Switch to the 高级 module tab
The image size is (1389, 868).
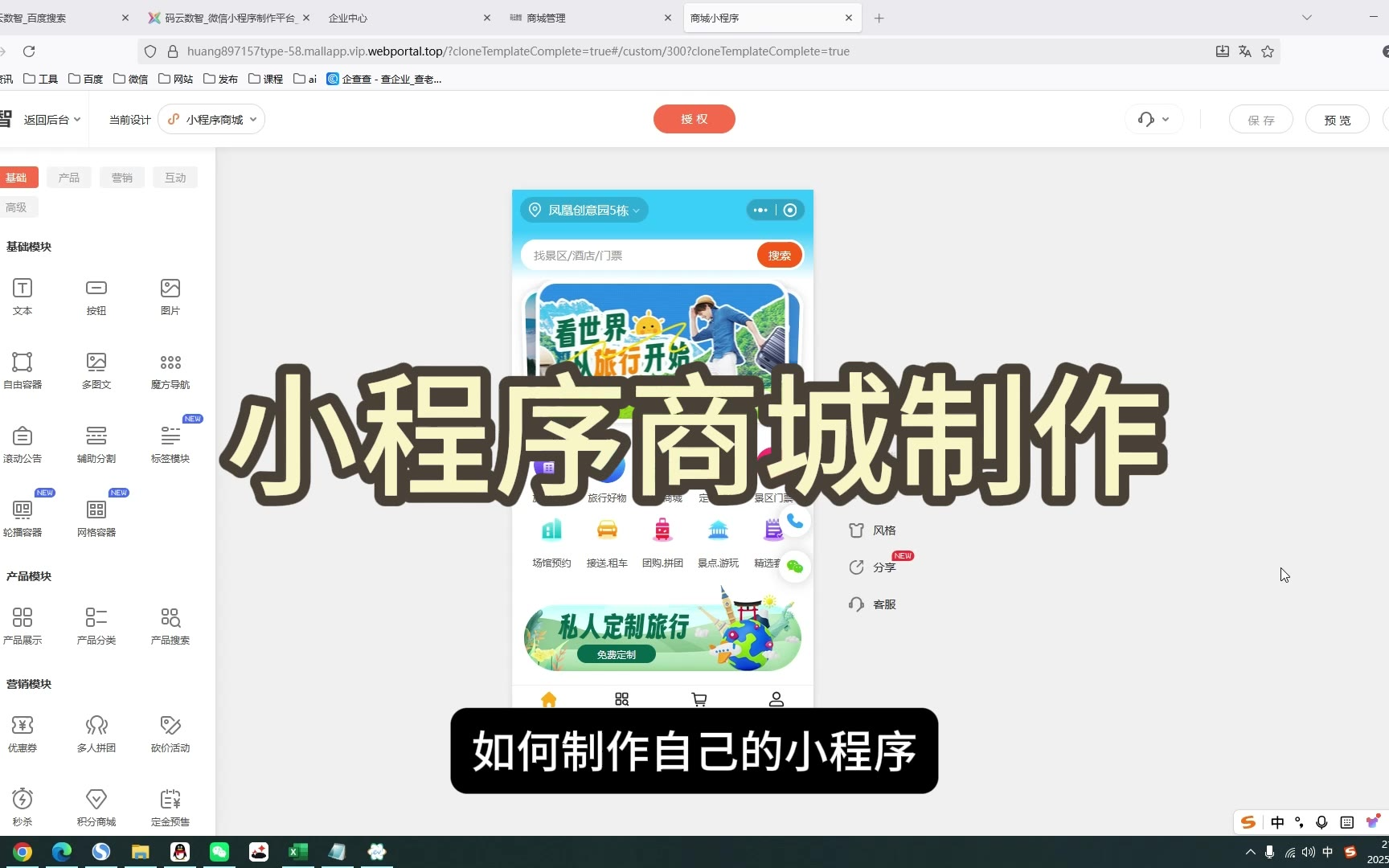click(x=16, y=207)
